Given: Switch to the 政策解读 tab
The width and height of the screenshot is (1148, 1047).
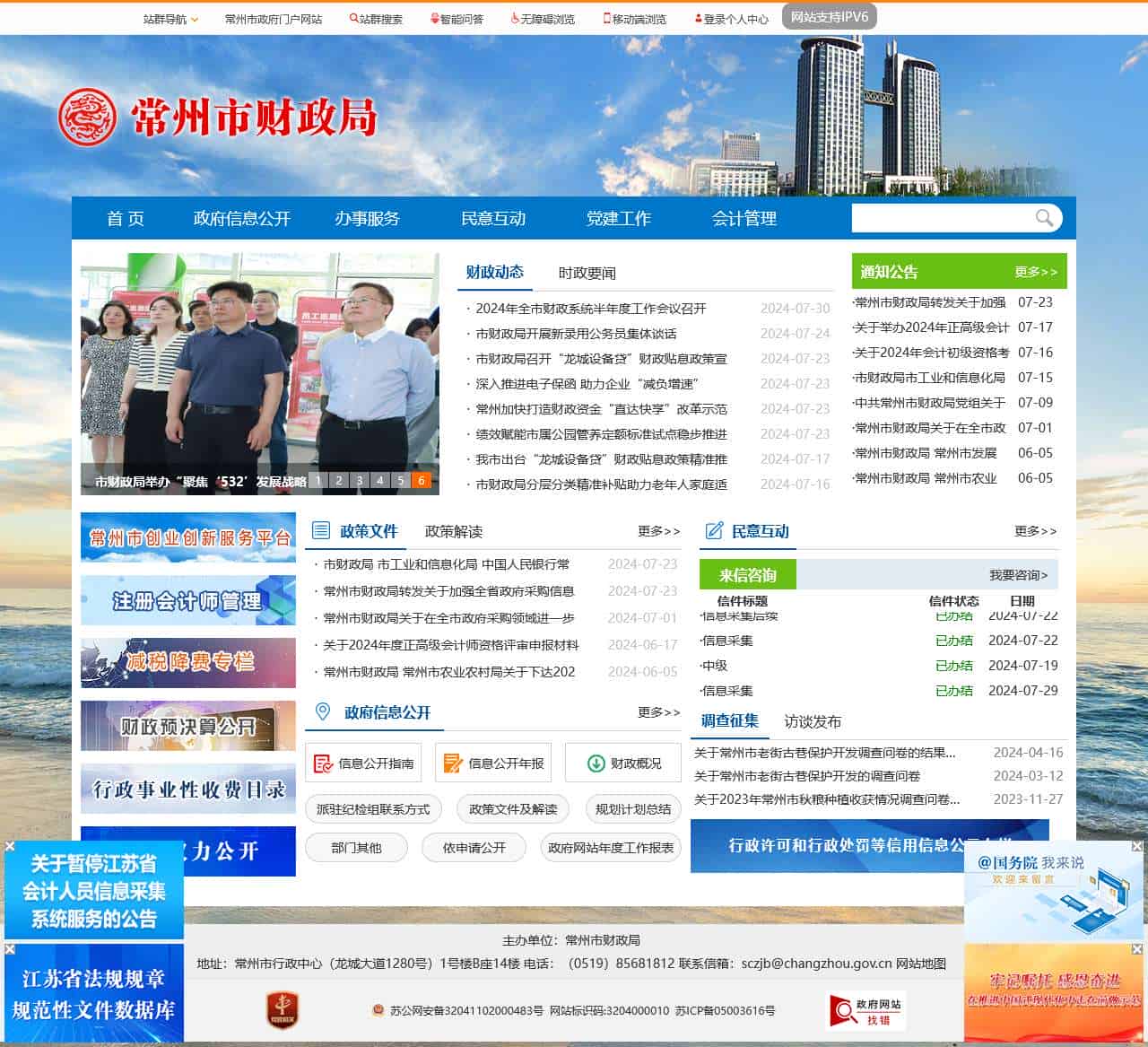Looking at the screenshot, I should 454,532.
